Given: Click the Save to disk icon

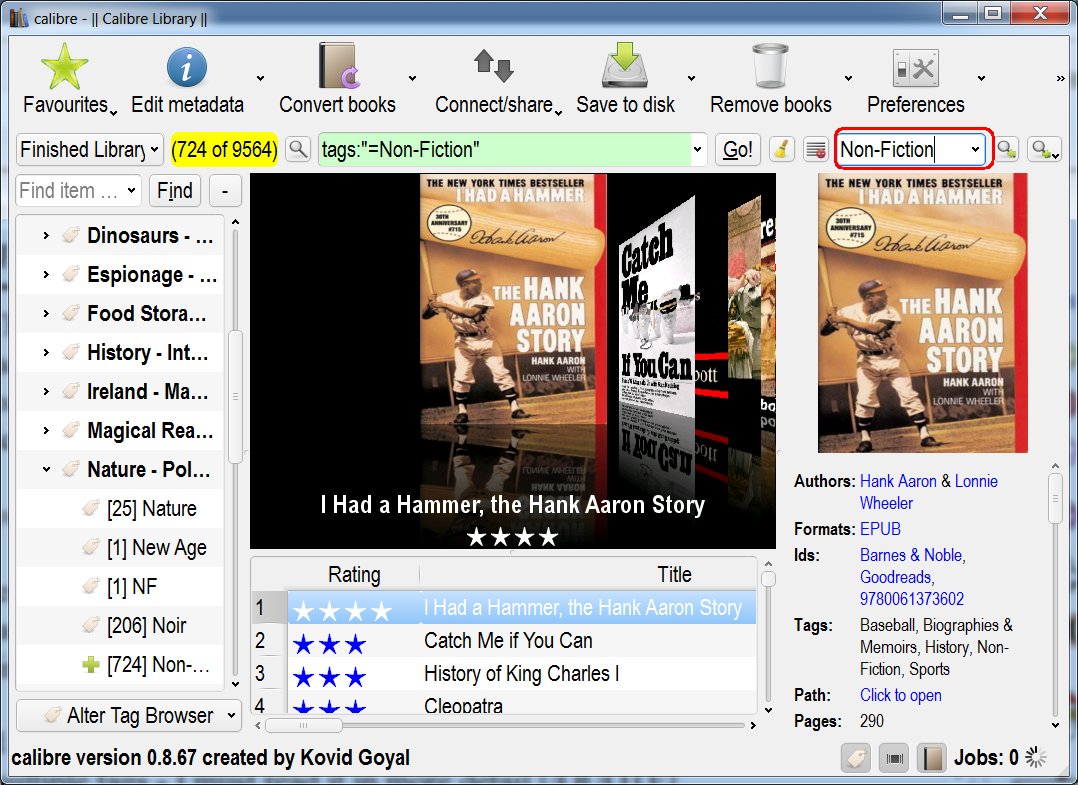Looking at the screenshot, I should point(625,65).
